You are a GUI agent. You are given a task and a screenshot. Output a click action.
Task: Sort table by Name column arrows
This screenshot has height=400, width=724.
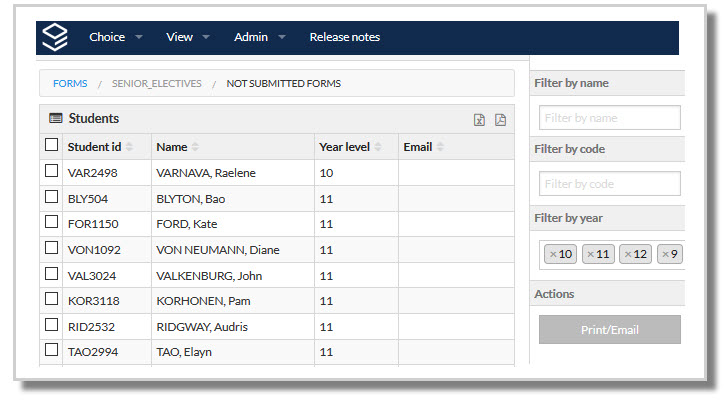[x=195, y=147]
